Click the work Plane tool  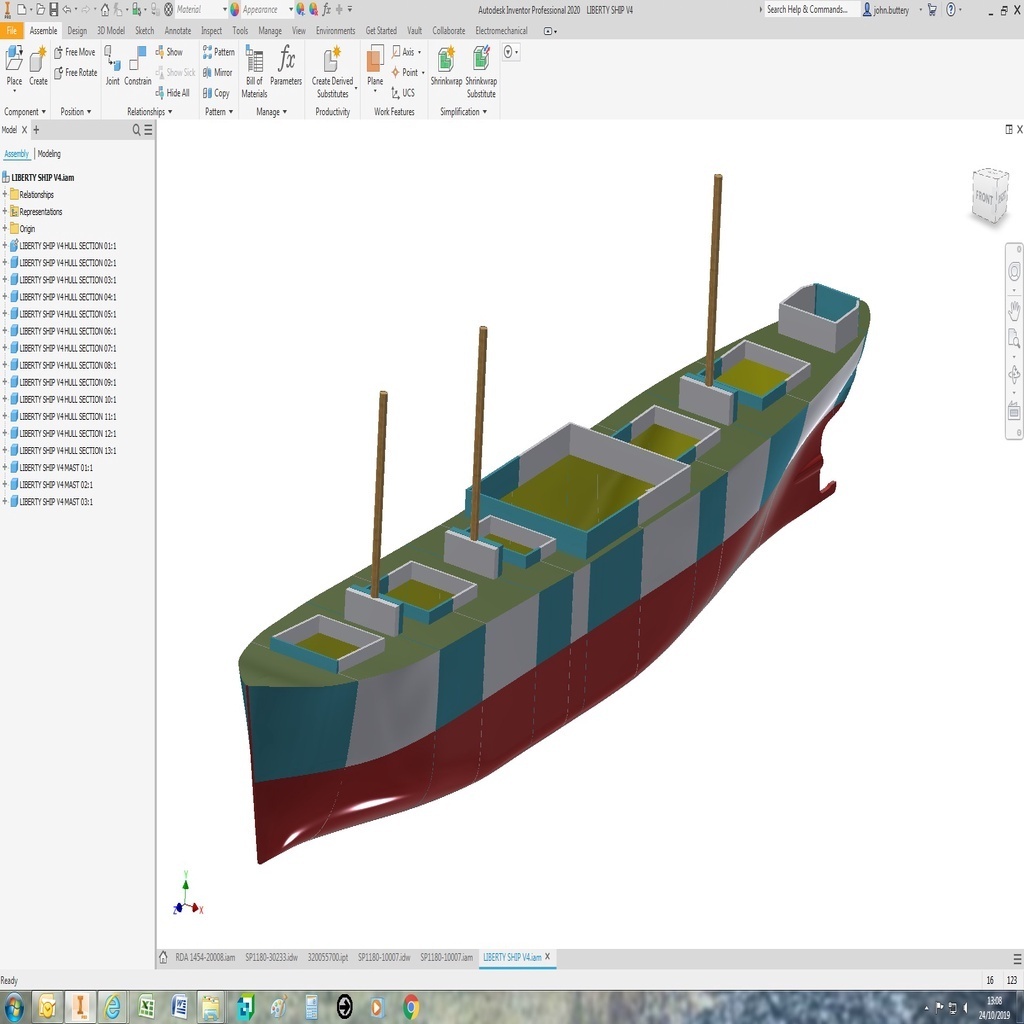click(x=375, y=59)
